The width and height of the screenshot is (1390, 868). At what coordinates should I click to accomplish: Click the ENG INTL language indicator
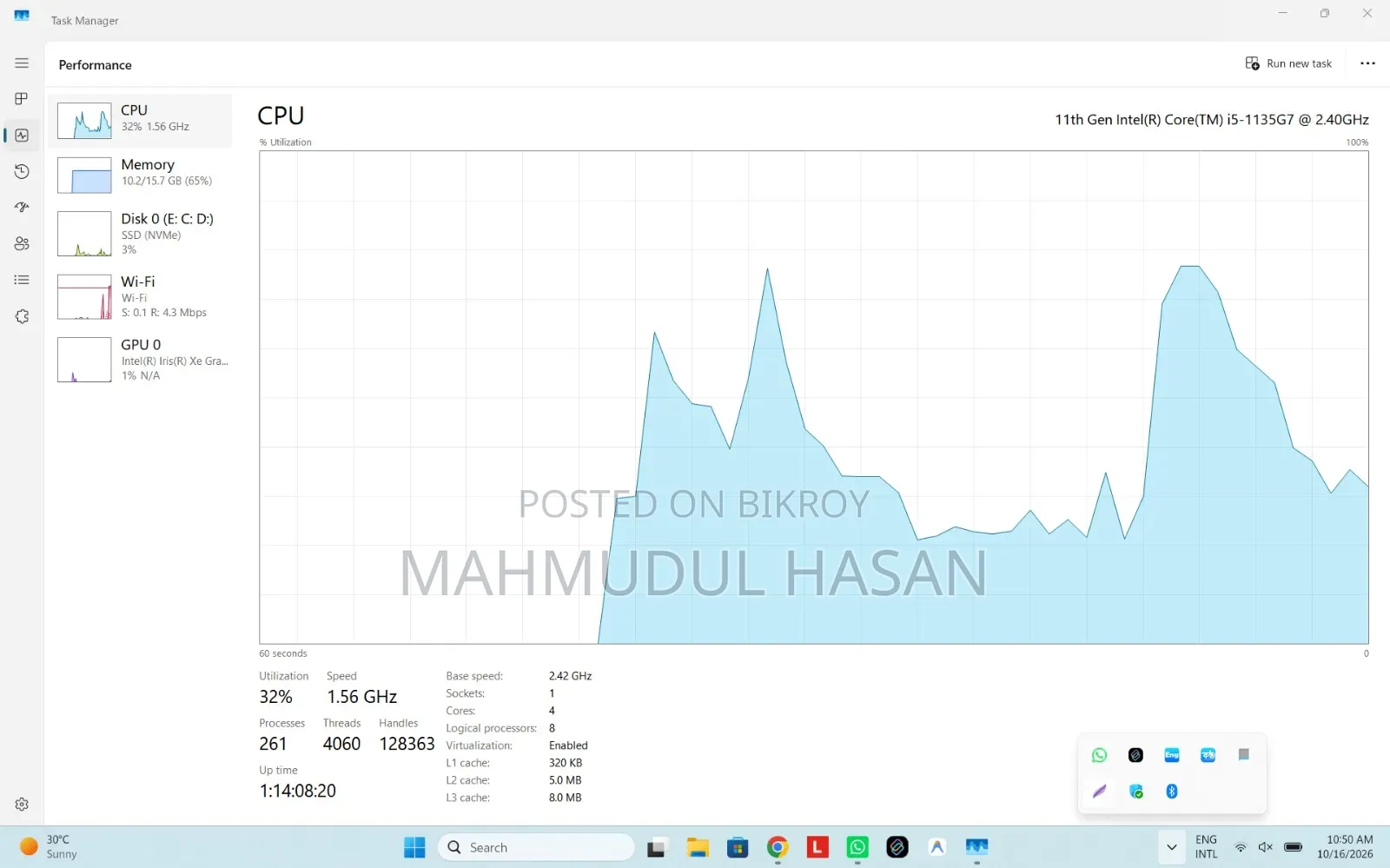pyautogui.click(x=1206, y=847)
